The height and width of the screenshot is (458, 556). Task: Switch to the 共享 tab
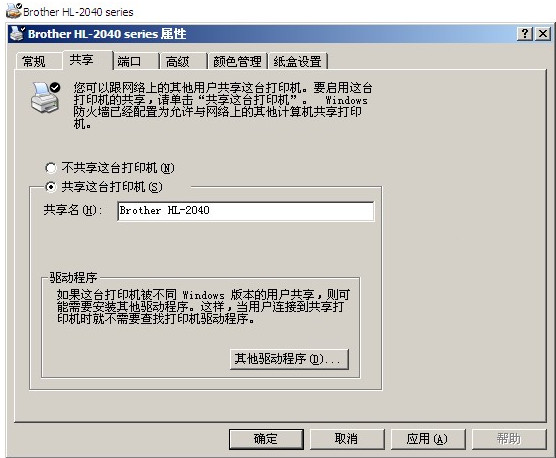coord(81,60)
